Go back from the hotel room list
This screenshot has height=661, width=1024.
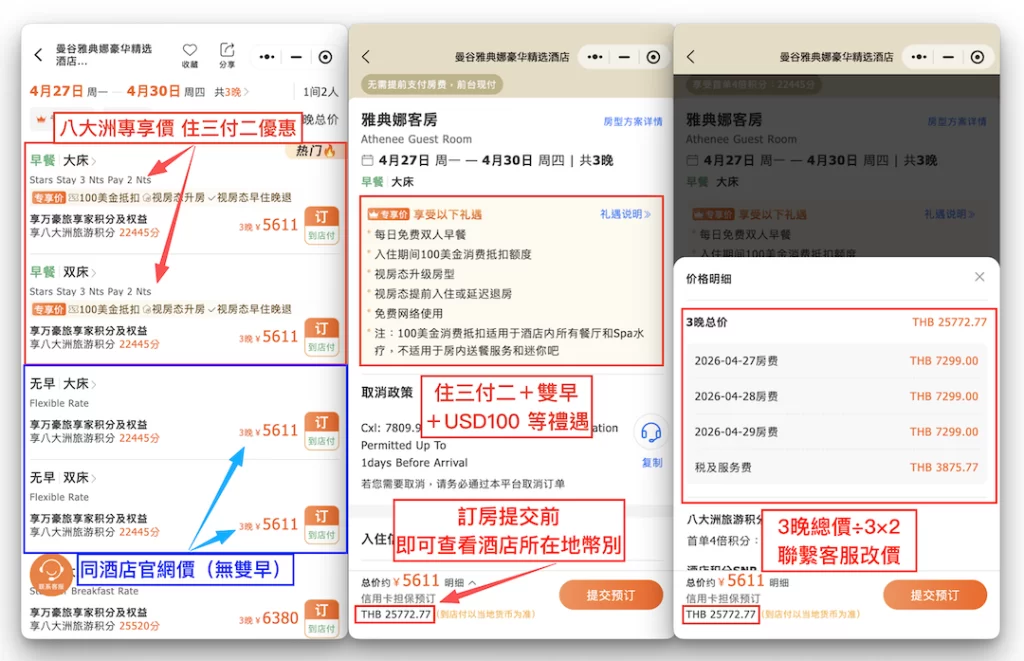point(39,56)
